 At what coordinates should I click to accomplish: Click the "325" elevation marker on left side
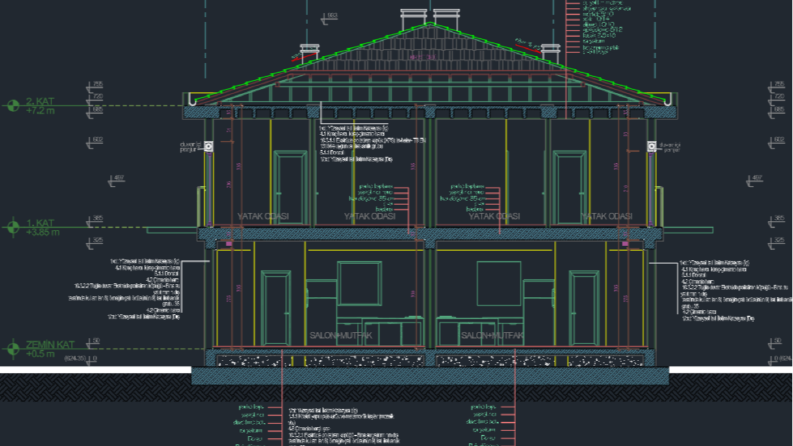[x=96, y=243]
